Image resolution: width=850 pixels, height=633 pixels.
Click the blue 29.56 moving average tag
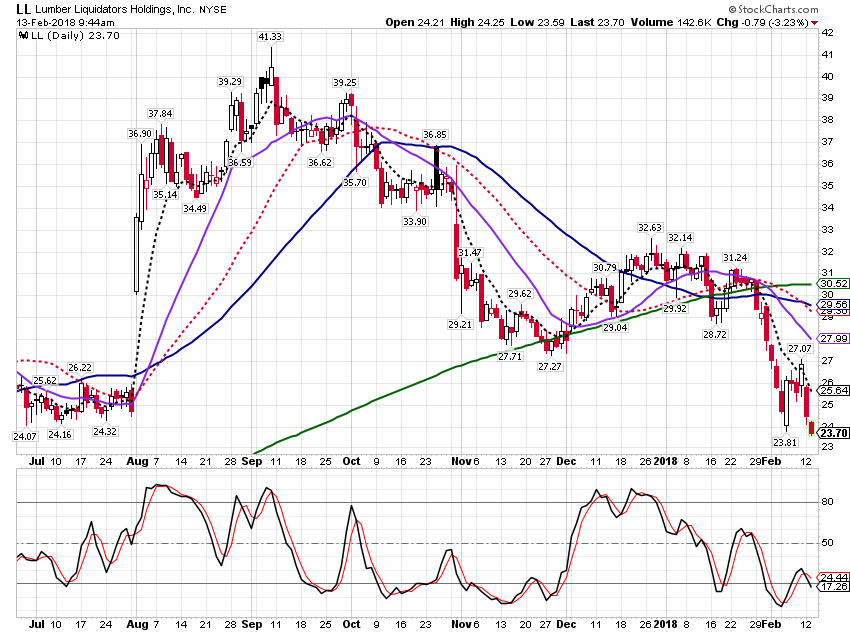click(833, 304)
